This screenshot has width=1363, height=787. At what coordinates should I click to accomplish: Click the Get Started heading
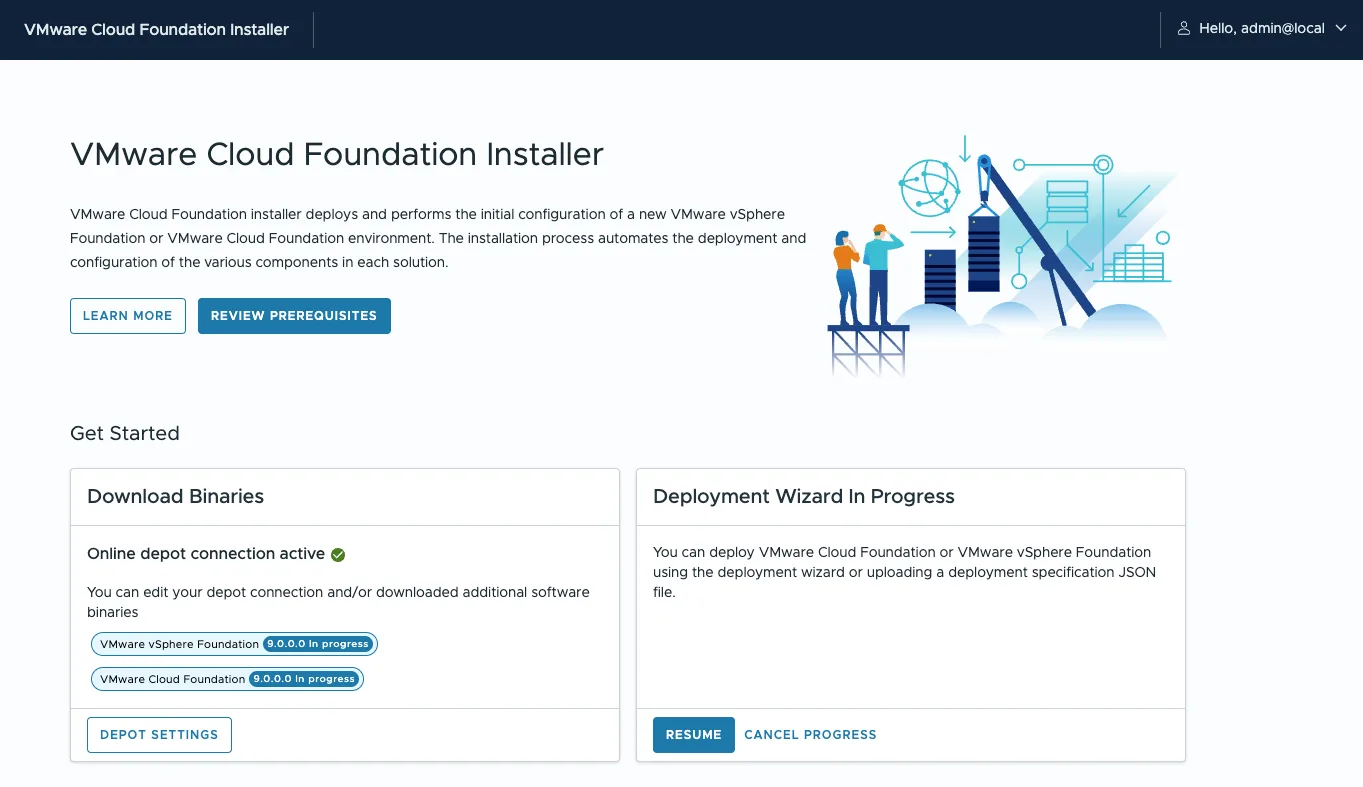(125, 433)
